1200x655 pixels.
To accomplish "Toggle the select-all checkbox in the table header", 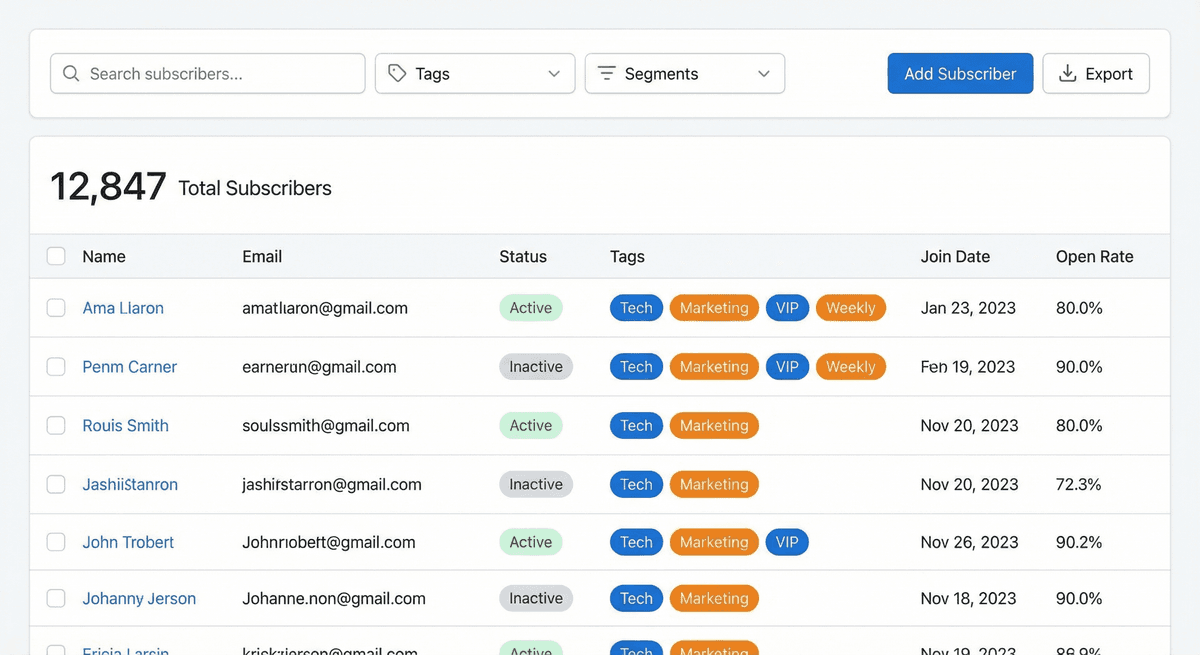I will pos(56,256).
